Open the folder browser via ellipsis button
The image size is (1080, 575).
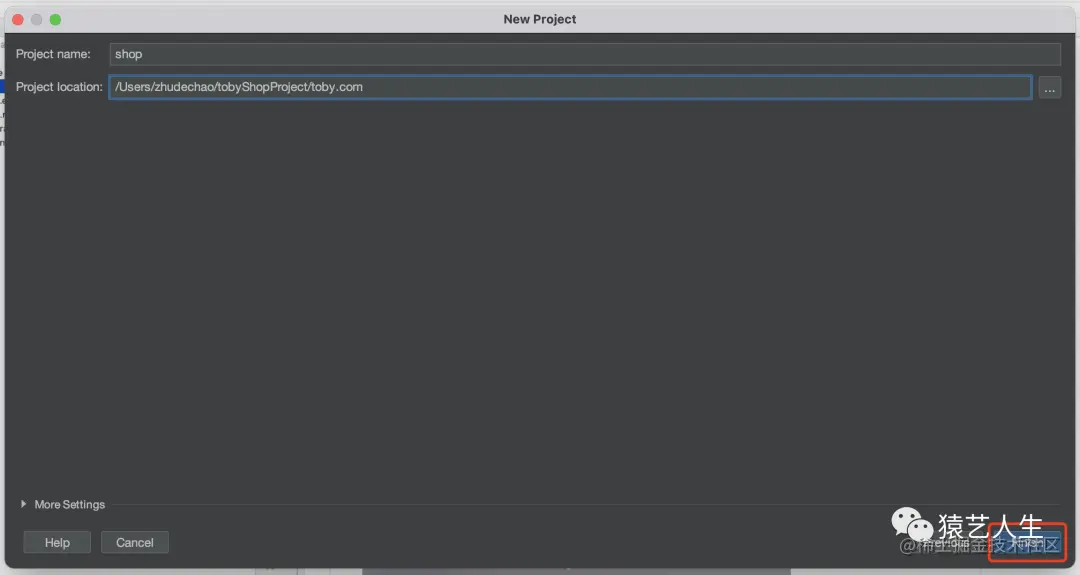point(1049,87)
